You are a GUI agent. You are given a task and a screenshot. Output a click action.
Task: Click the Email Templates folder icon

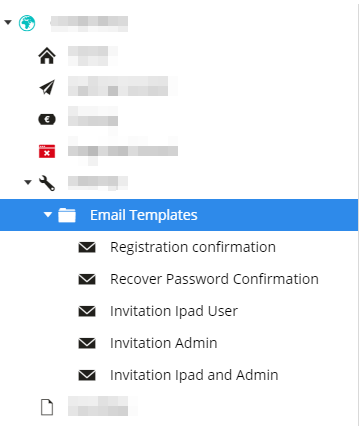(67, 215)
